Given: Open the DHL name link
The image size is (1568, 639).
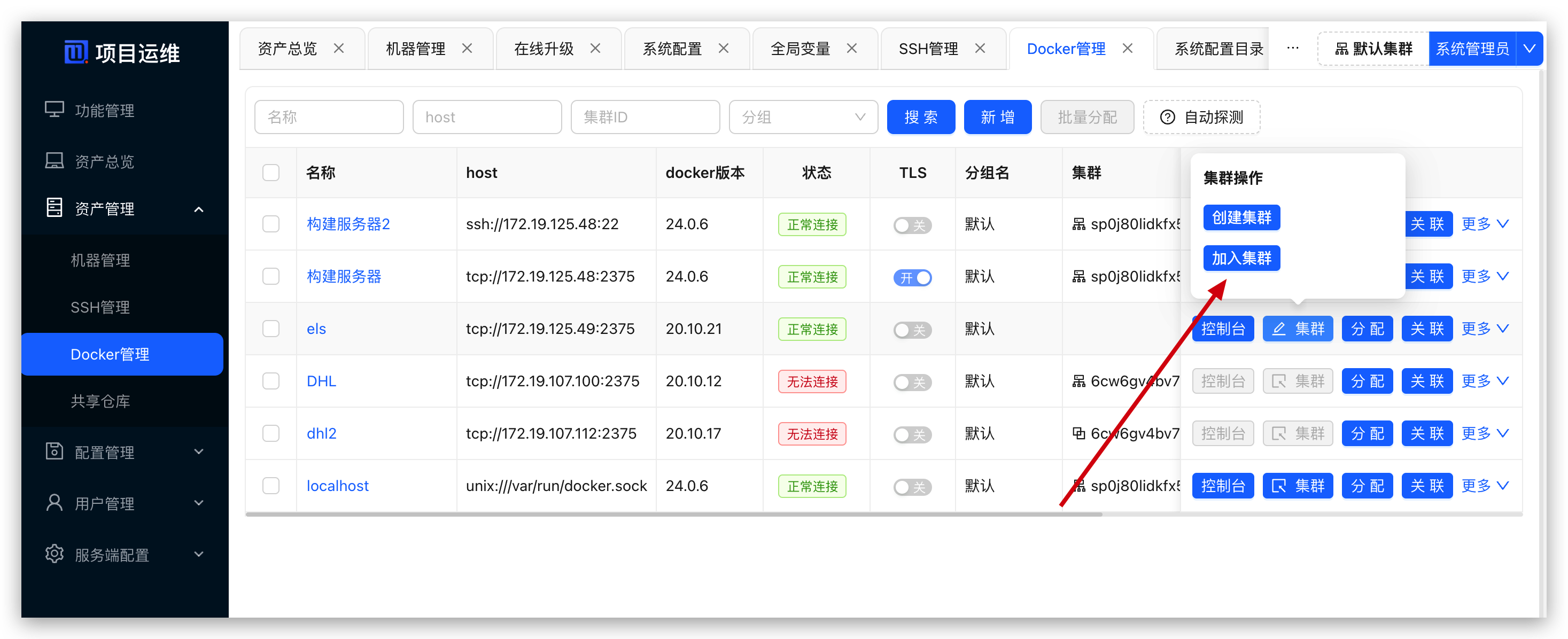Looking at the screenshot, I should [x=321, y=381].
